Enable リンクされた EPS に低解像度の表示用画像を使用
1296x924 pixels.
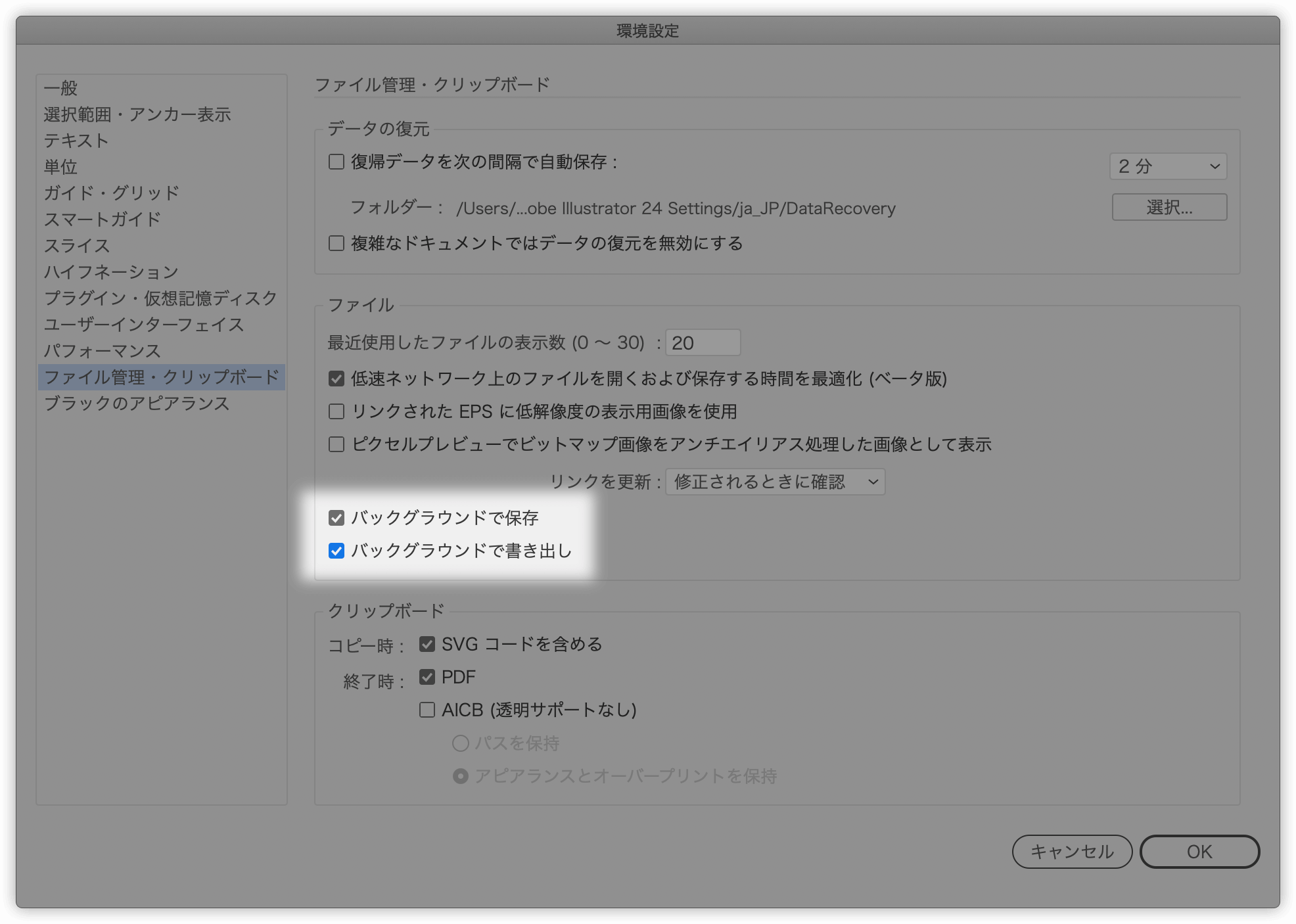[x=336, y=411]
